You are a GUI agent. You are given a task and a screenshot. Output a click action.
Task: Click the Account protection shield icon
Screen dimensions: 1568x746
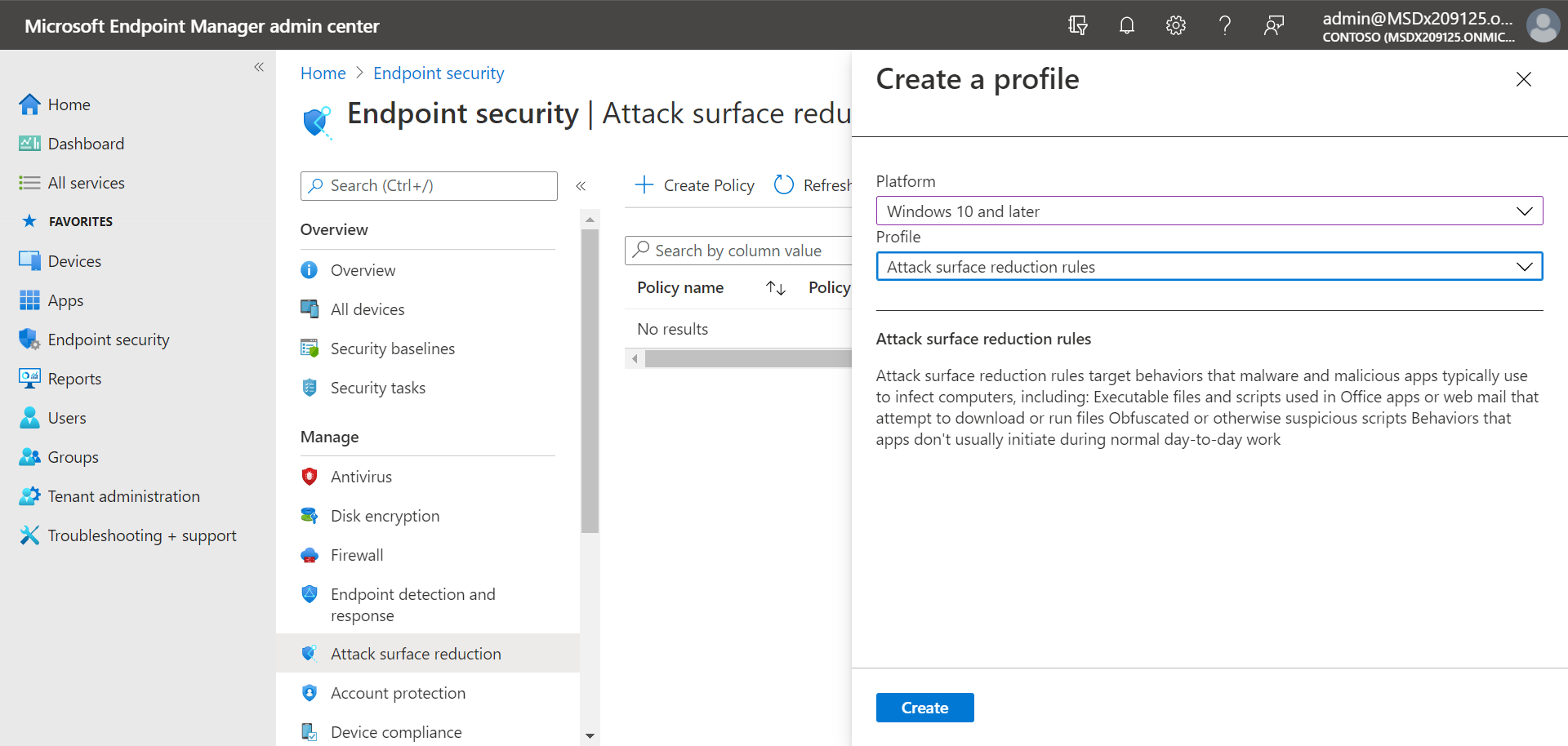[x=310, y=693]
